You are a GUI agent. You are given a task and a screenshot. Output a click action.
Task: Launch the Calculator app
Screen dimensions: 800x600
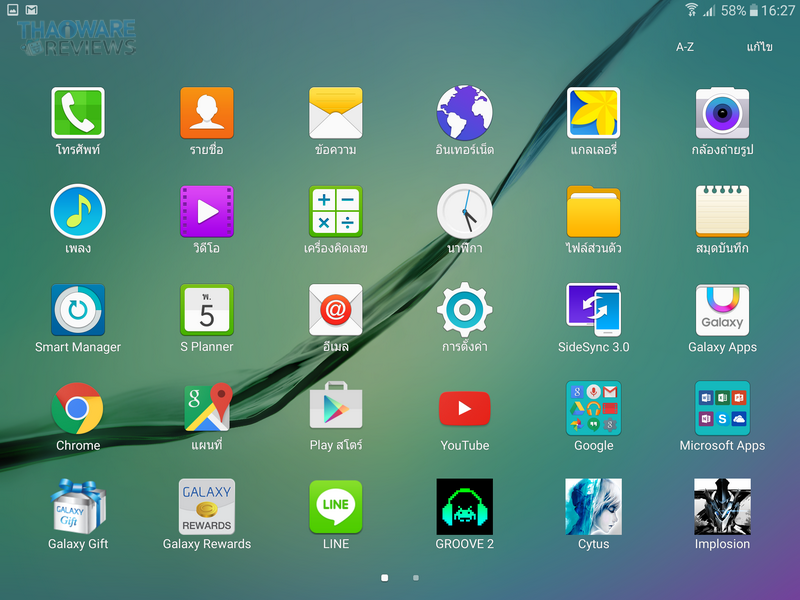[x=336, y=211]
